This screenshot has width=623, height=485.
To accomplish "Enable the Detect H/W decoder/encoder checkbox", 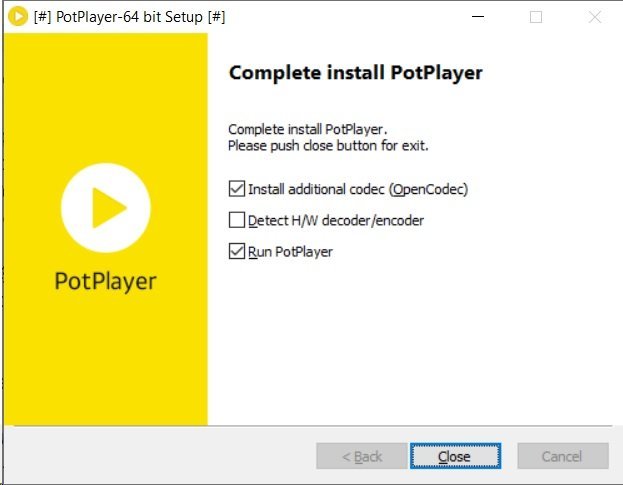I will pyautogui.click(x=237, y=220).
